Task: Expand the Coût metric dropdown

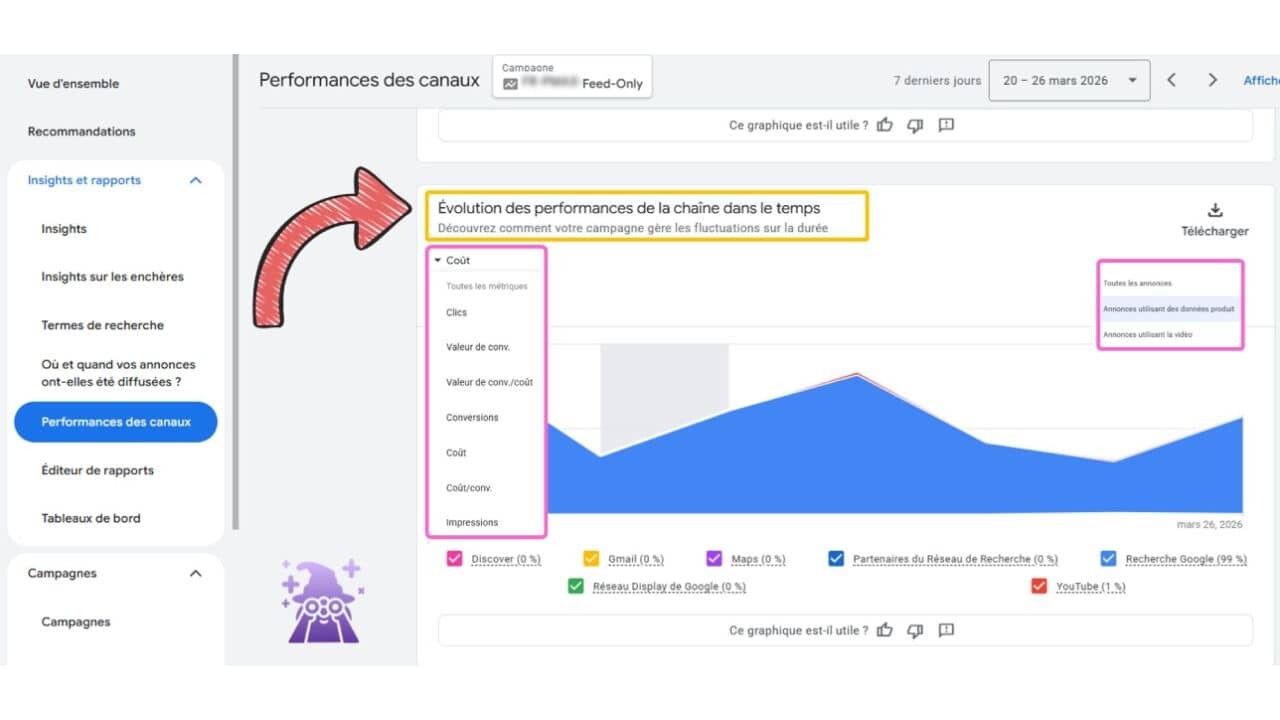Action: pos(452,260)
